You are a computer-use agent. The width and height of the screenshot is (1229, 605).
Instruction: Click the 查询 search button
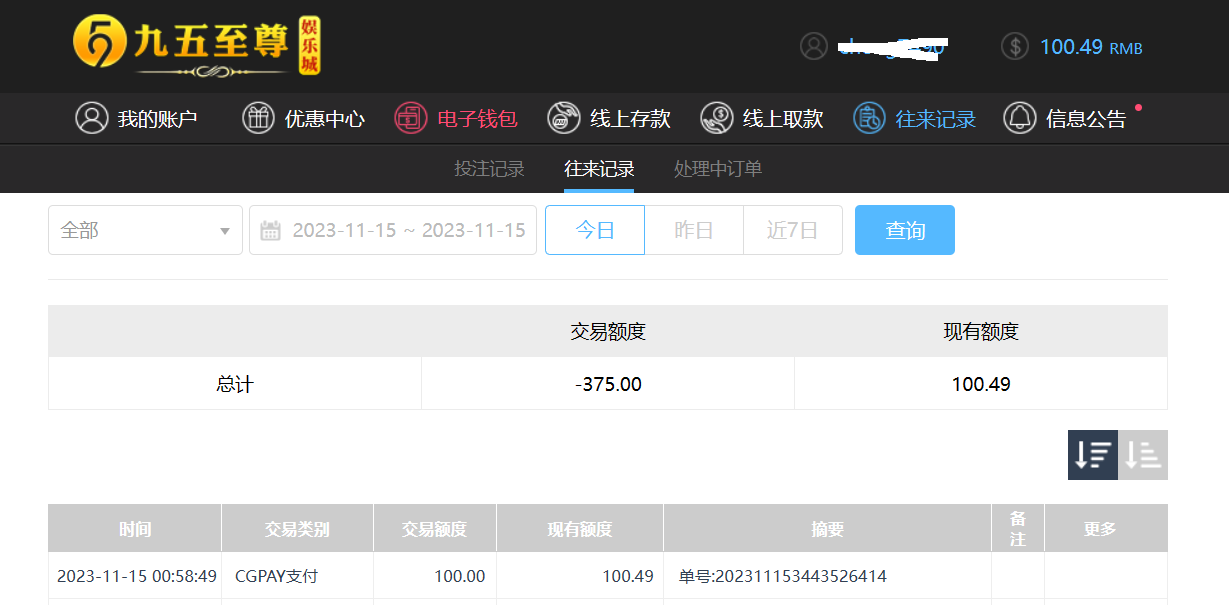(x=905, y=230)
